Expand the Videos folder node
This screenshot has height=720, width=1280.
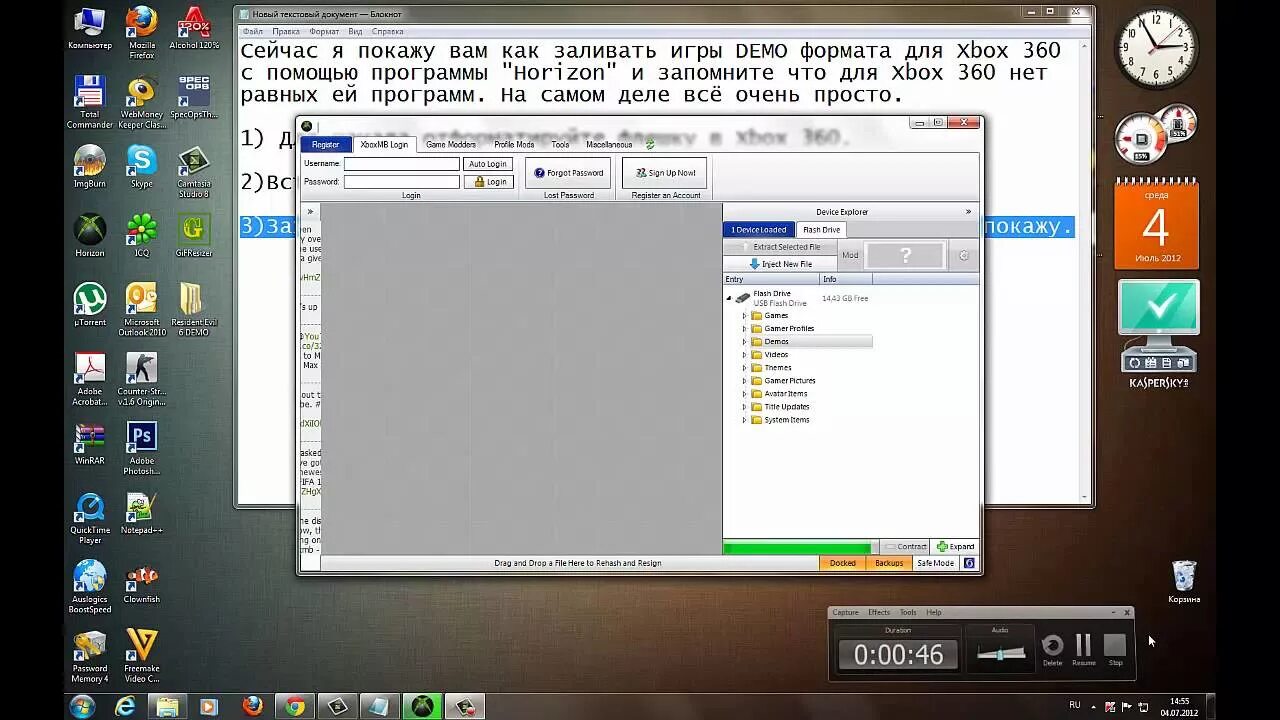tap(744, 355)
